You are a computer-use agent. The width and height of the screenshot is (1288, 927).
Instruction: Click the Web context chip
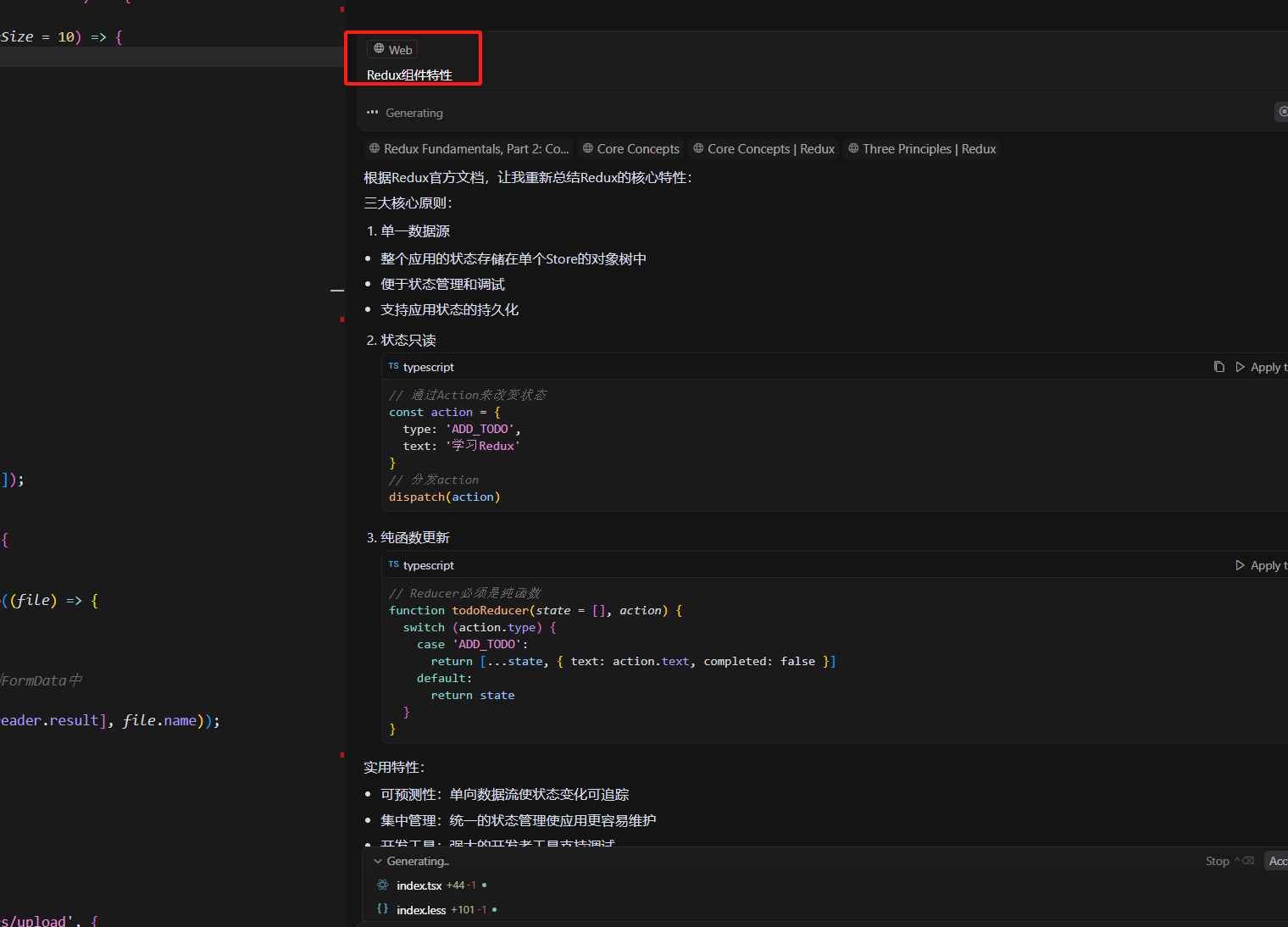(x=392, y=49)
